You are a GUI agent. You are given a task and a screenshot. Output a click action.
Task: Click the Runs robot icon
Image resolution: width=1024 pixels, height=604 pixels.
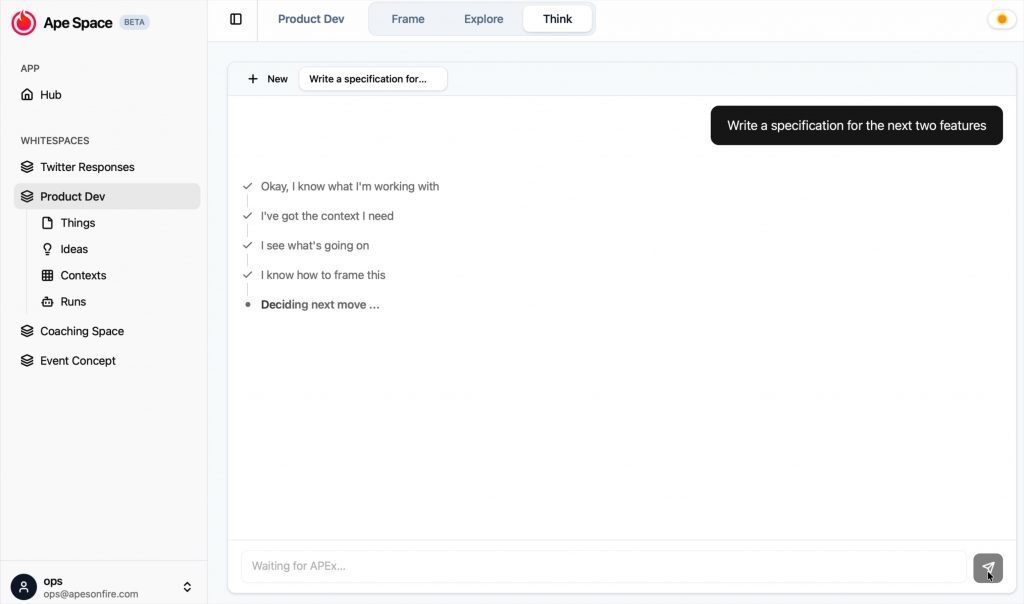click(47, 301)
